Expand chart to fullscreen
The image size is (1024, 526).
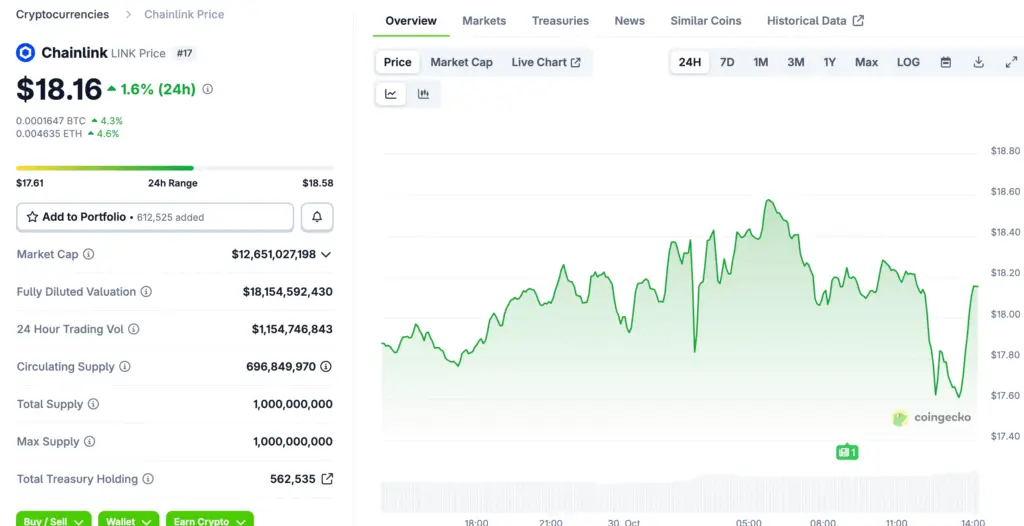[1010, 62]
